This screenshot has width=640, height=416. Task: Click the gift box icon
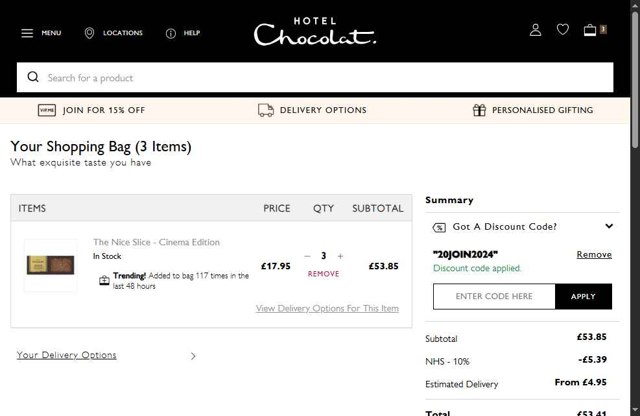coord(479,110)
